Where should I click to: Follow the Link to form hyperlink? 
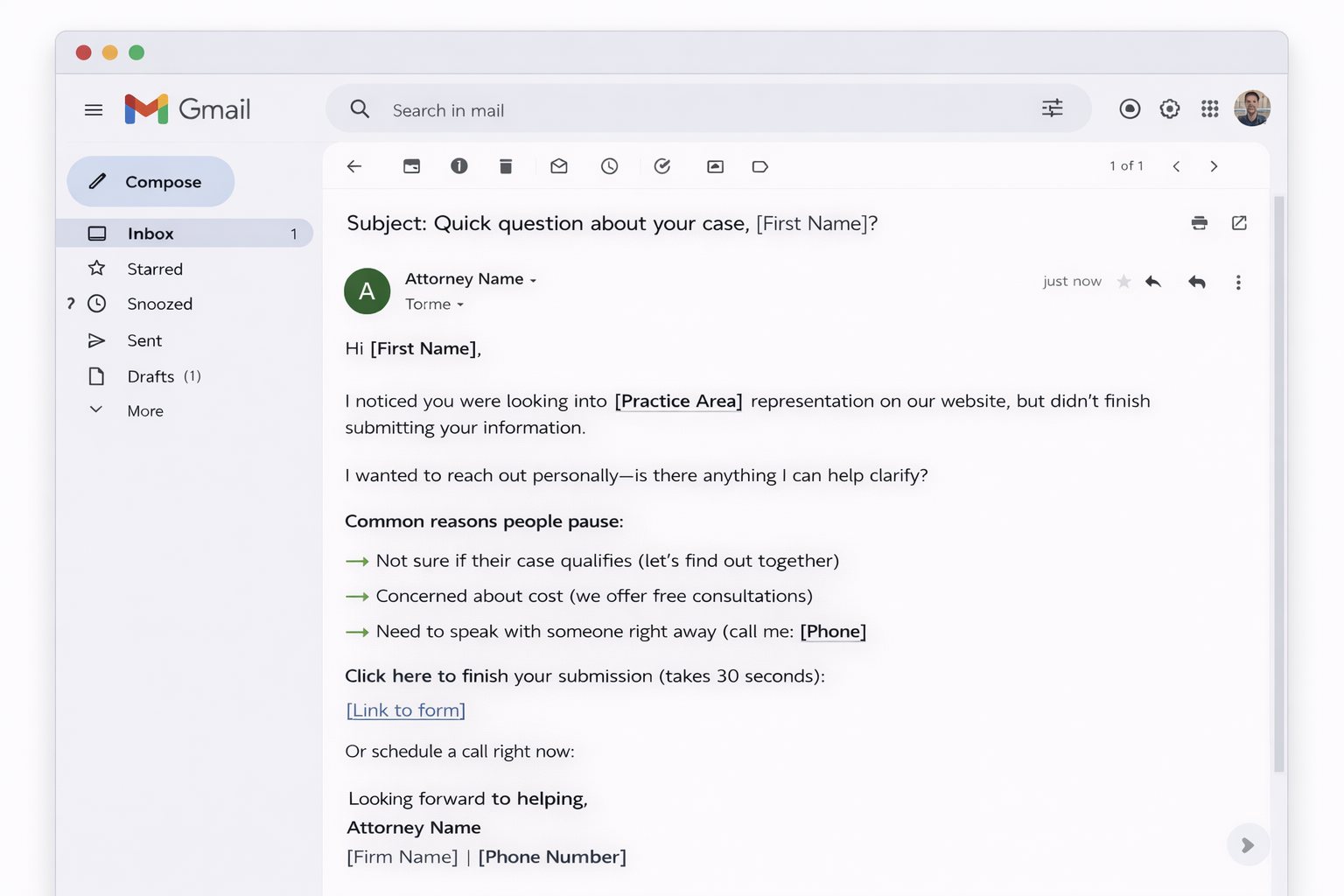point(406,710)
